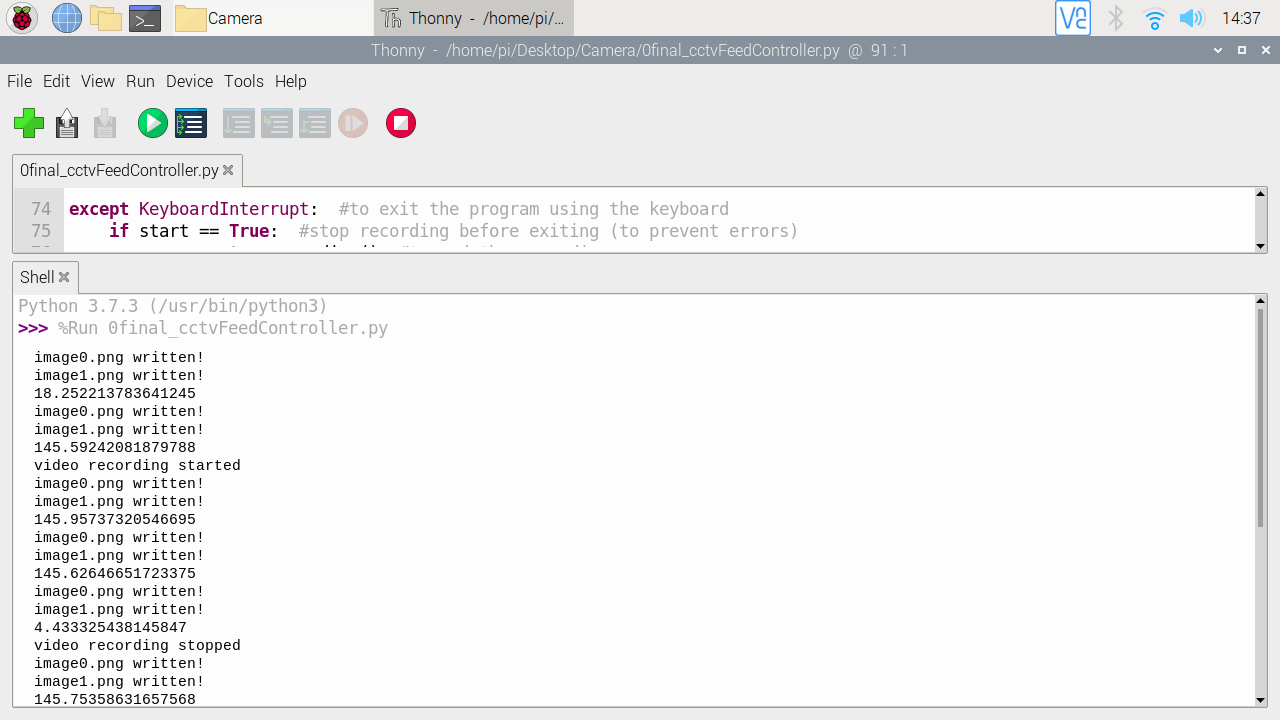1280x720 pixels.
Task: Start the debugger
Action: click(x=190, y=123)
